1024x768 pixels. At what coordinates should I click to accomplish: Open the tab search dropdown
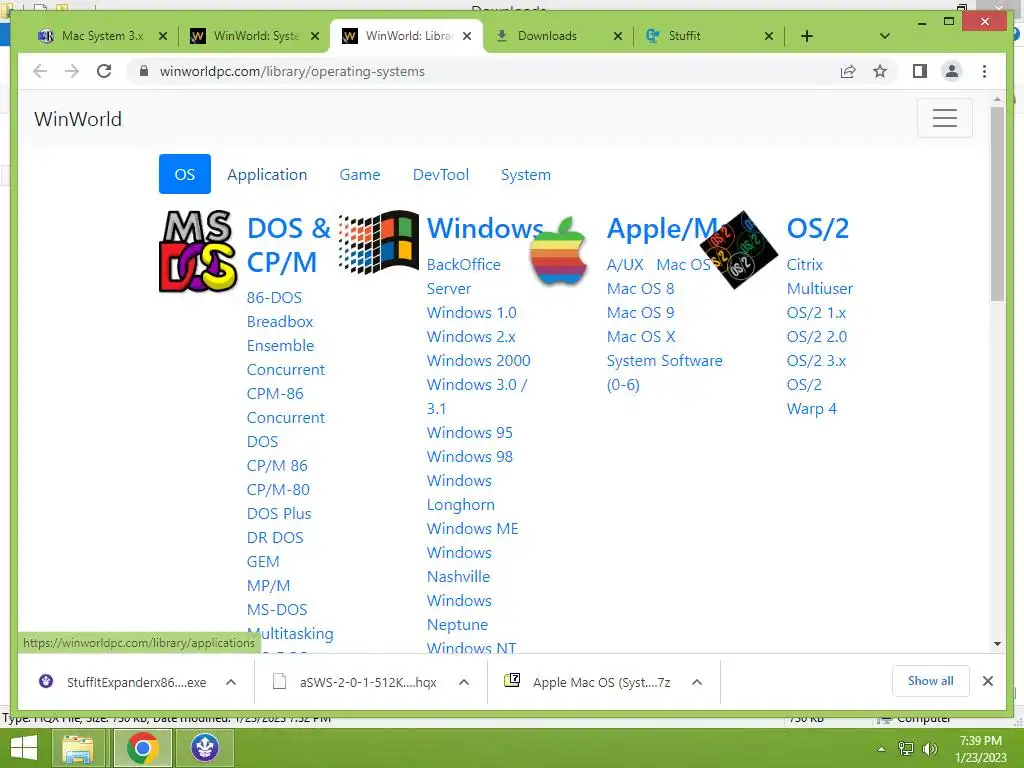click(x=885, y=36)
